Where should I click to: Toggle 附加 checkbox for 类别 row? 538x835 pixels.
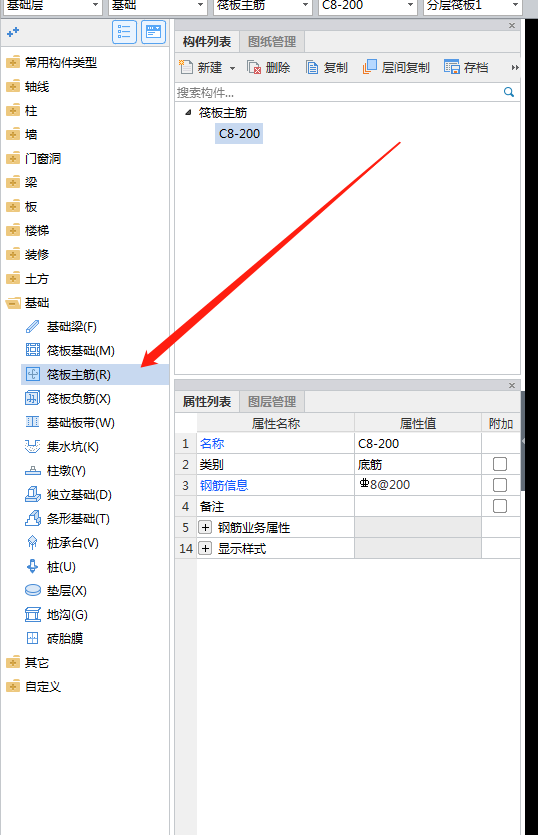pos(500,464)
